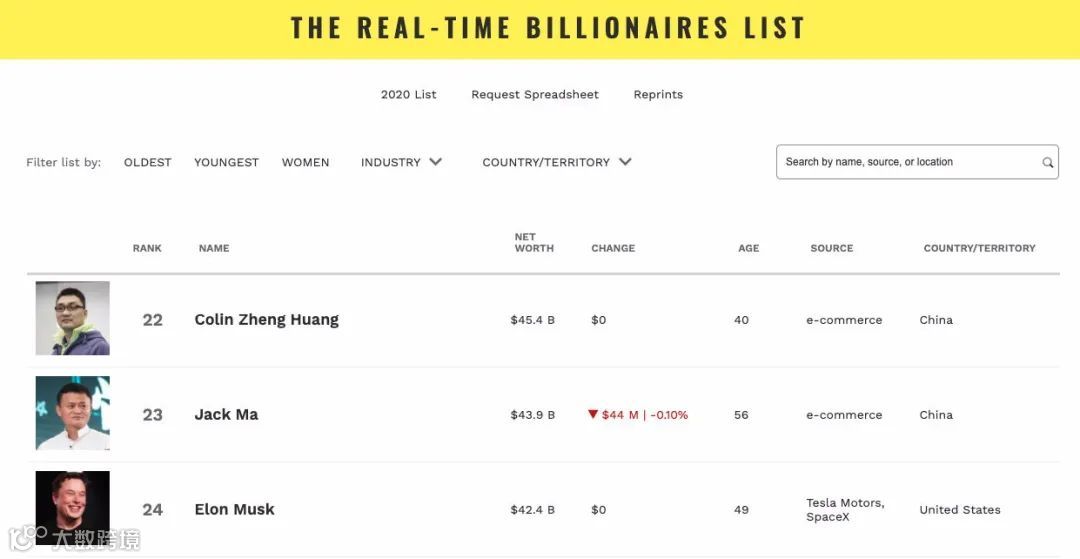The width and height of the screenshot is (1080, 559).
Task: Sort by the Change column header
Action: pyautogui.click(x=613, y=248)
